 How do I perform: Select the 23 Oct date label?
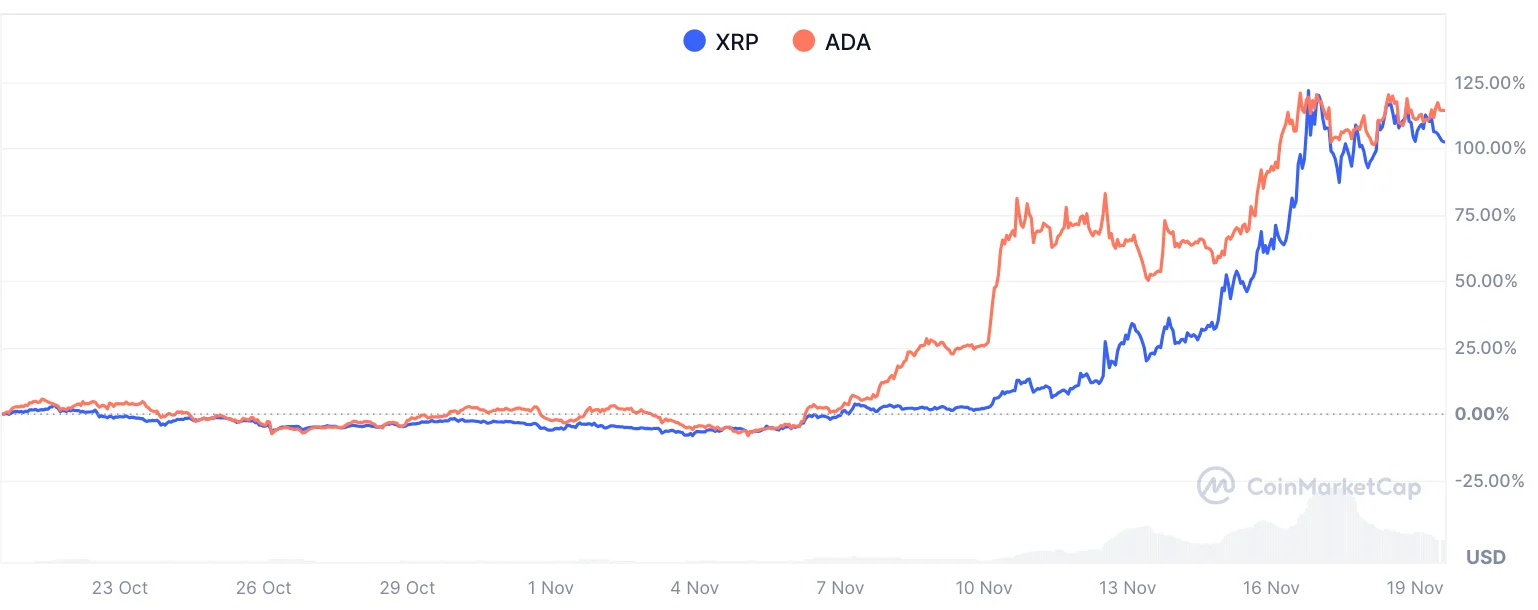point(119,588)
